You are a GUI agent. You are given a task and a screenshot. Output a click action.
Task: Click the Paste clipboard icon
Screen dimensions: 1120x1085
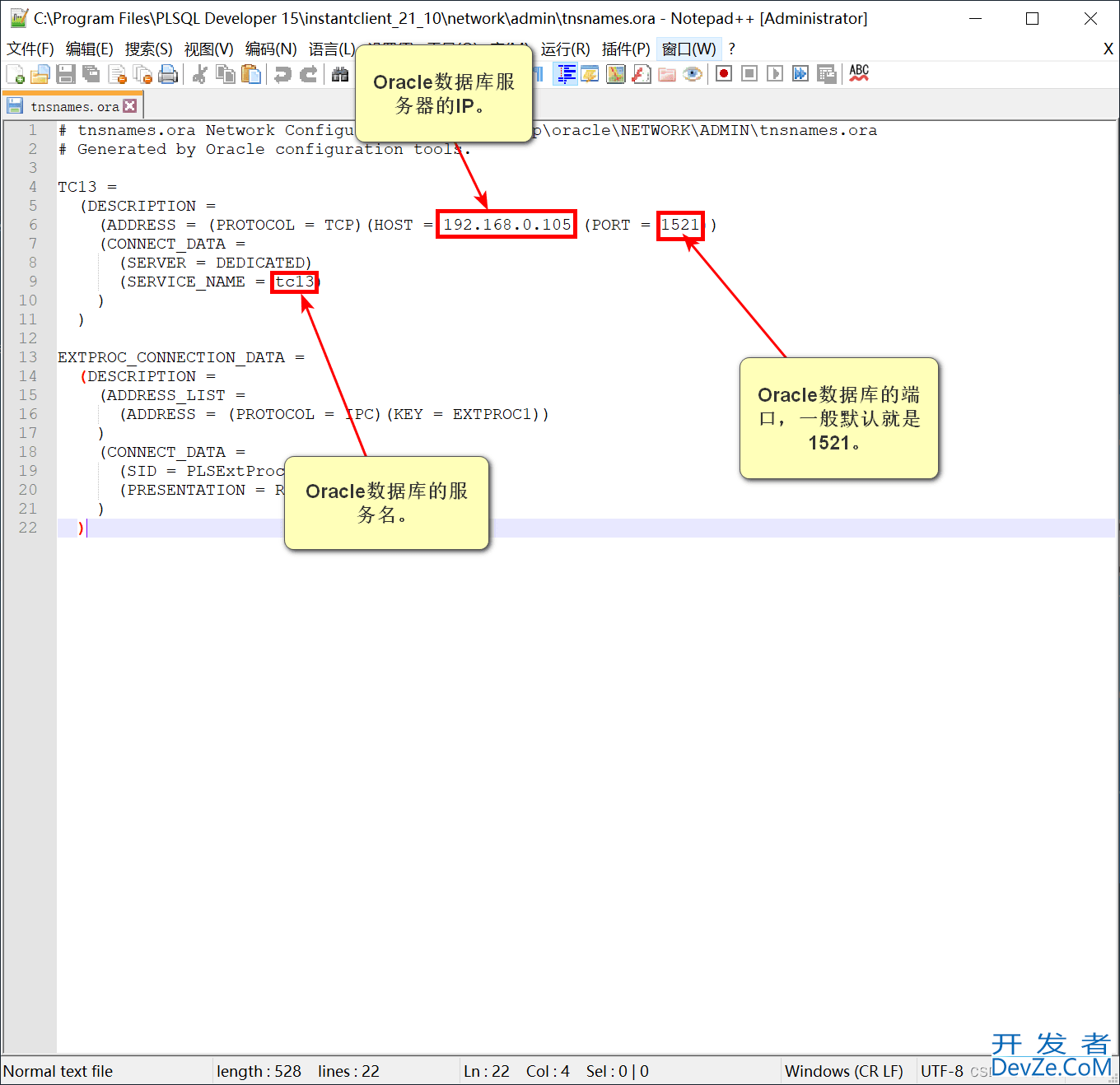click(x=251, y=74)
